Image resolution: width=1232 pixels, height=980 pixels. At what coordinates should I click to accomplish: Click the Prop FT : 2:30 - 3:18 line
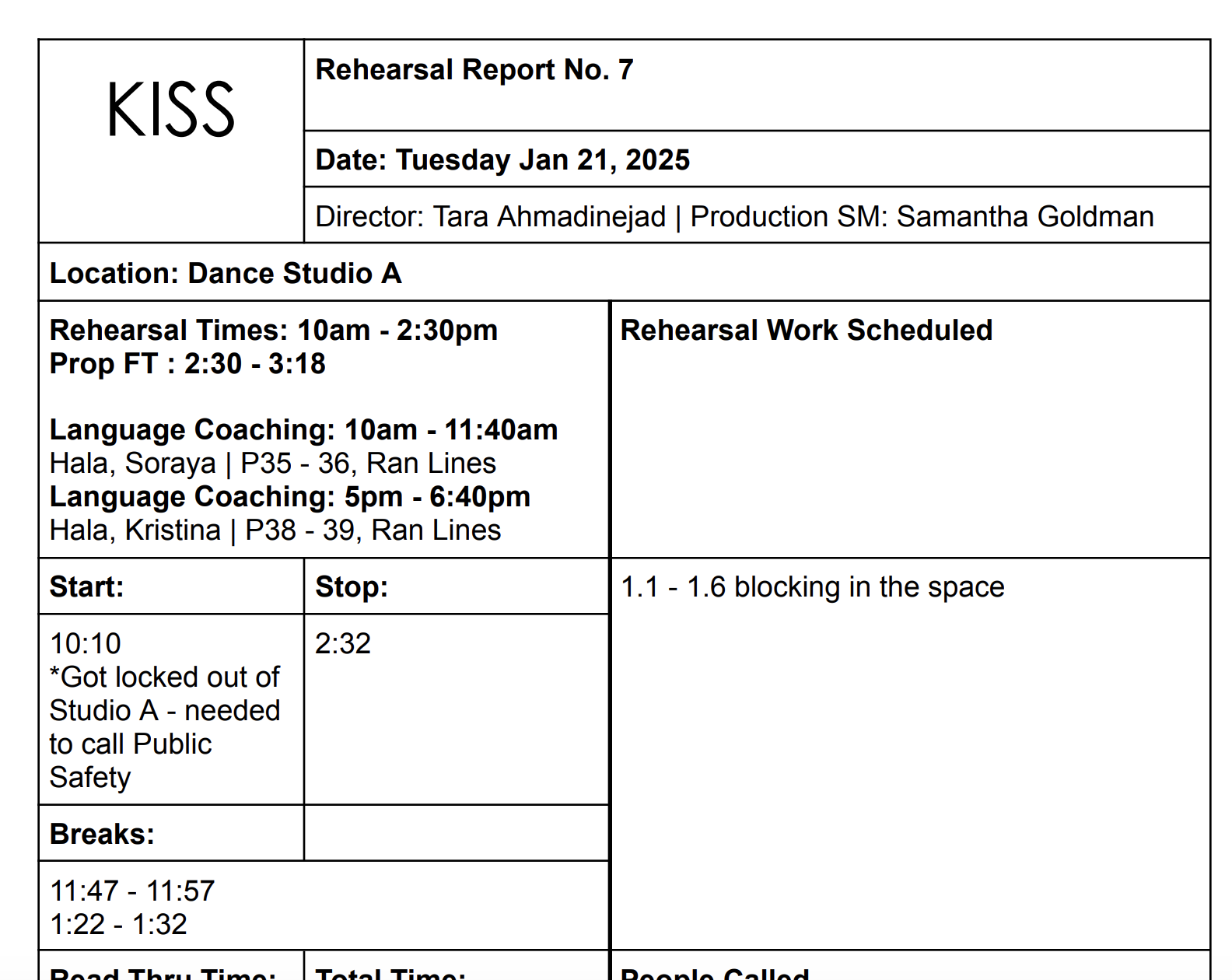point(187,363)
